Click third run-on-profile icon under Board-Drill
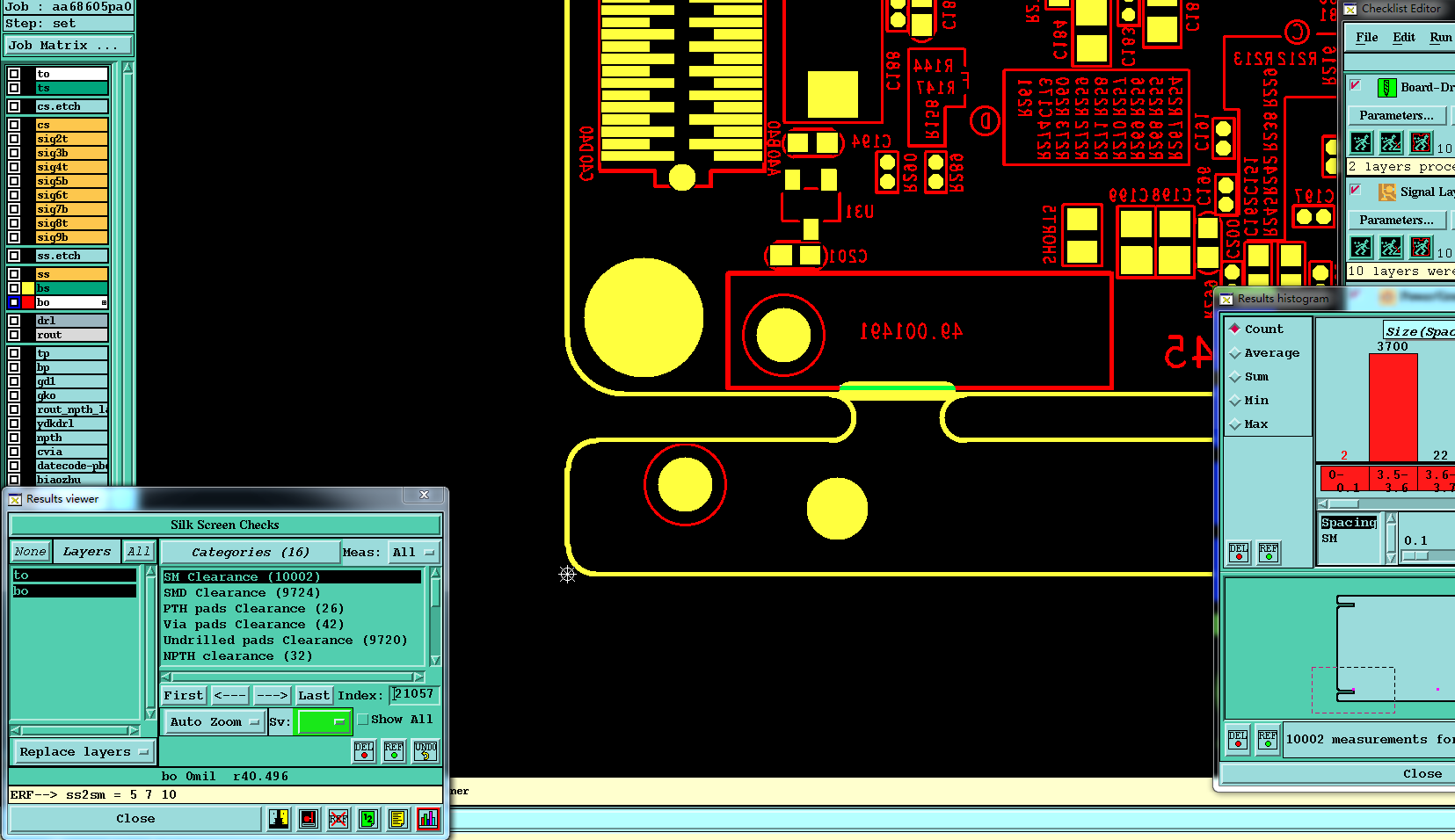 [x=1421, y=142]
